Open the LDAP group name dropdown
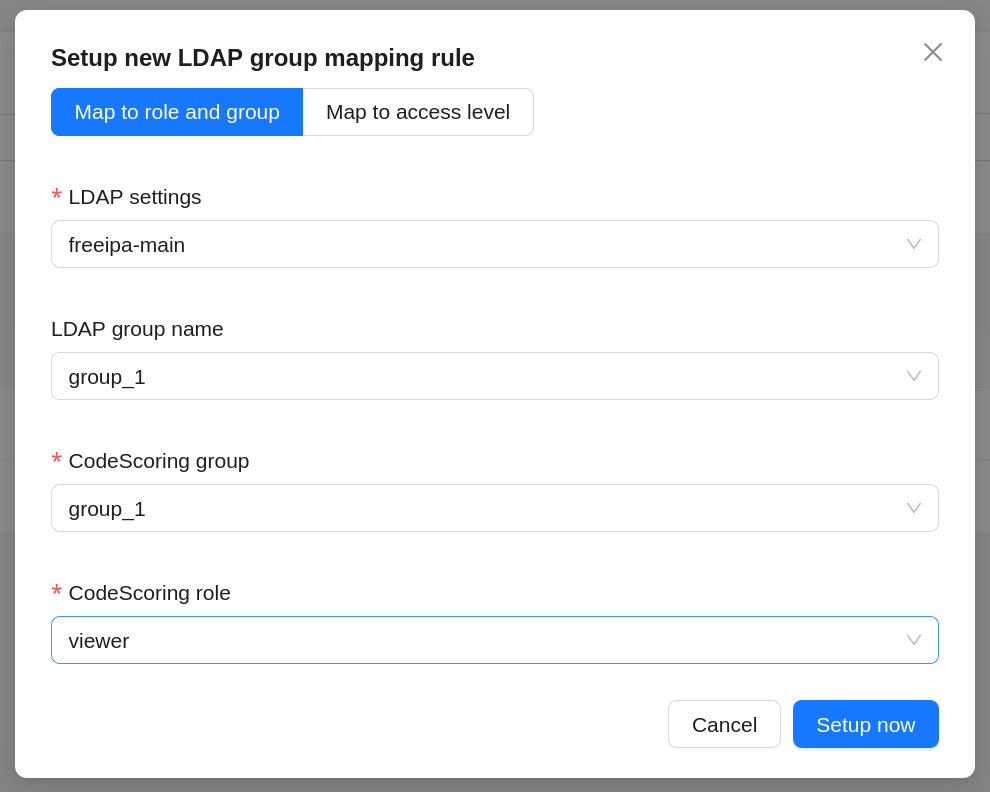This screenshot has width=990, height=792. (495, 376)
